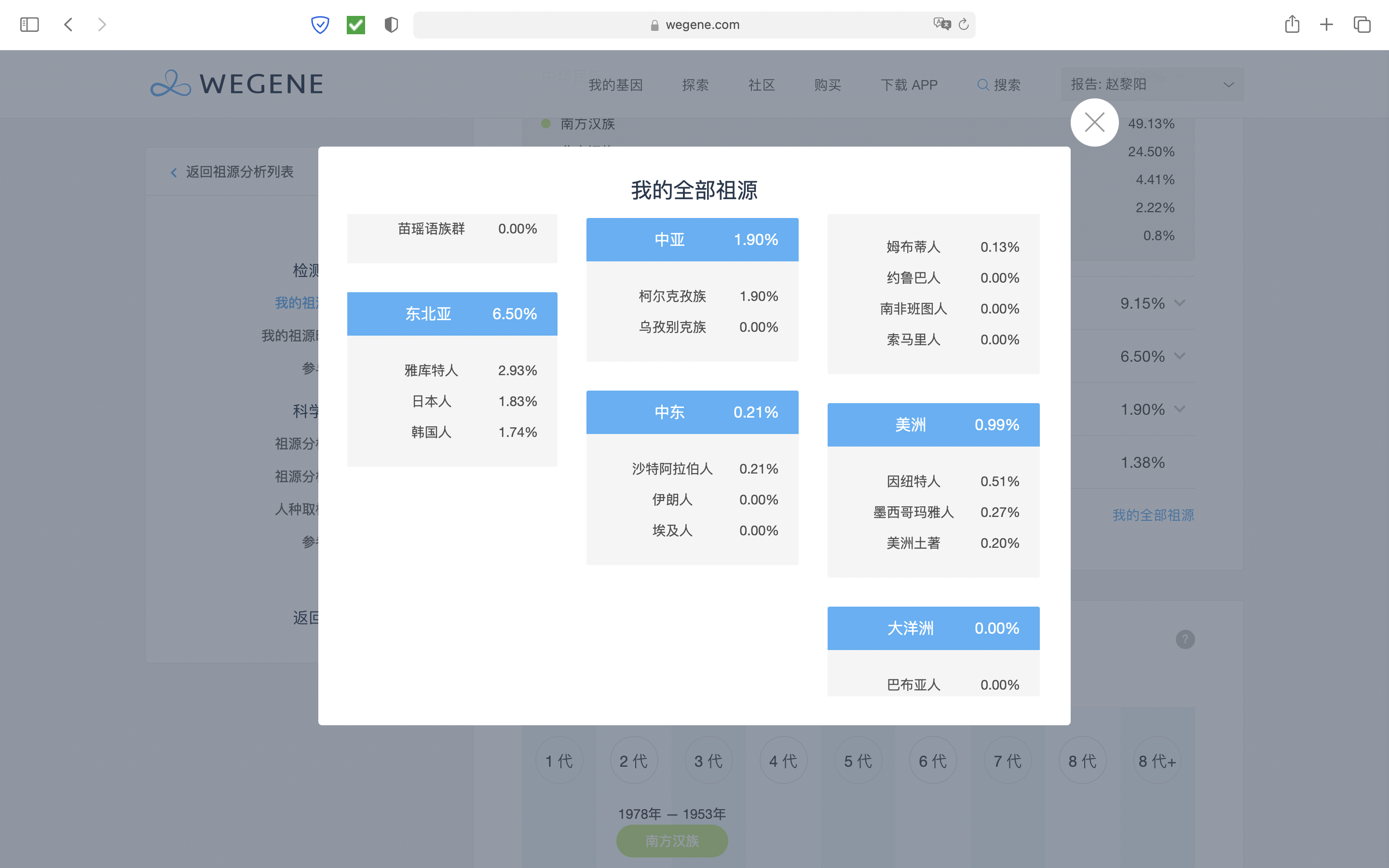Select the 8 代 generation circle

click(1082, 760)
